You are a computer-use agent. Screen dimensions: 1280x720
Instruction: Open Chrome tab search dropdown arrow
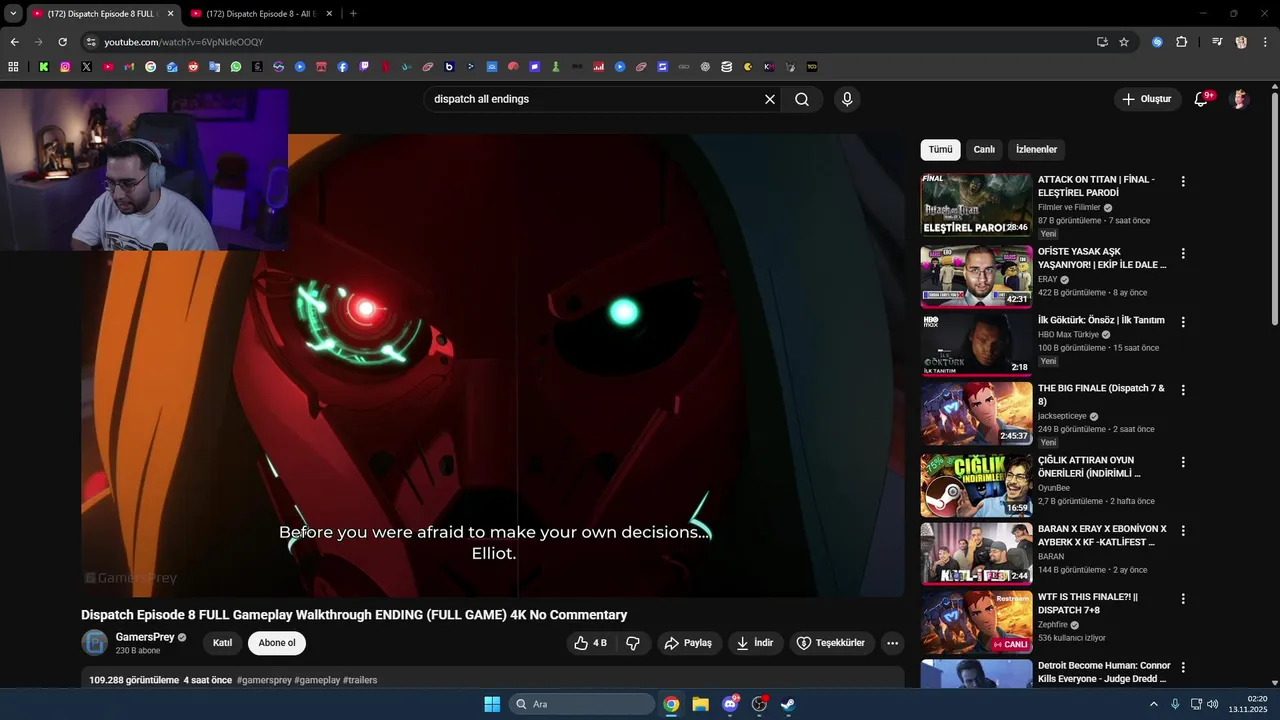pyautogui.click(x=13, y=13)
